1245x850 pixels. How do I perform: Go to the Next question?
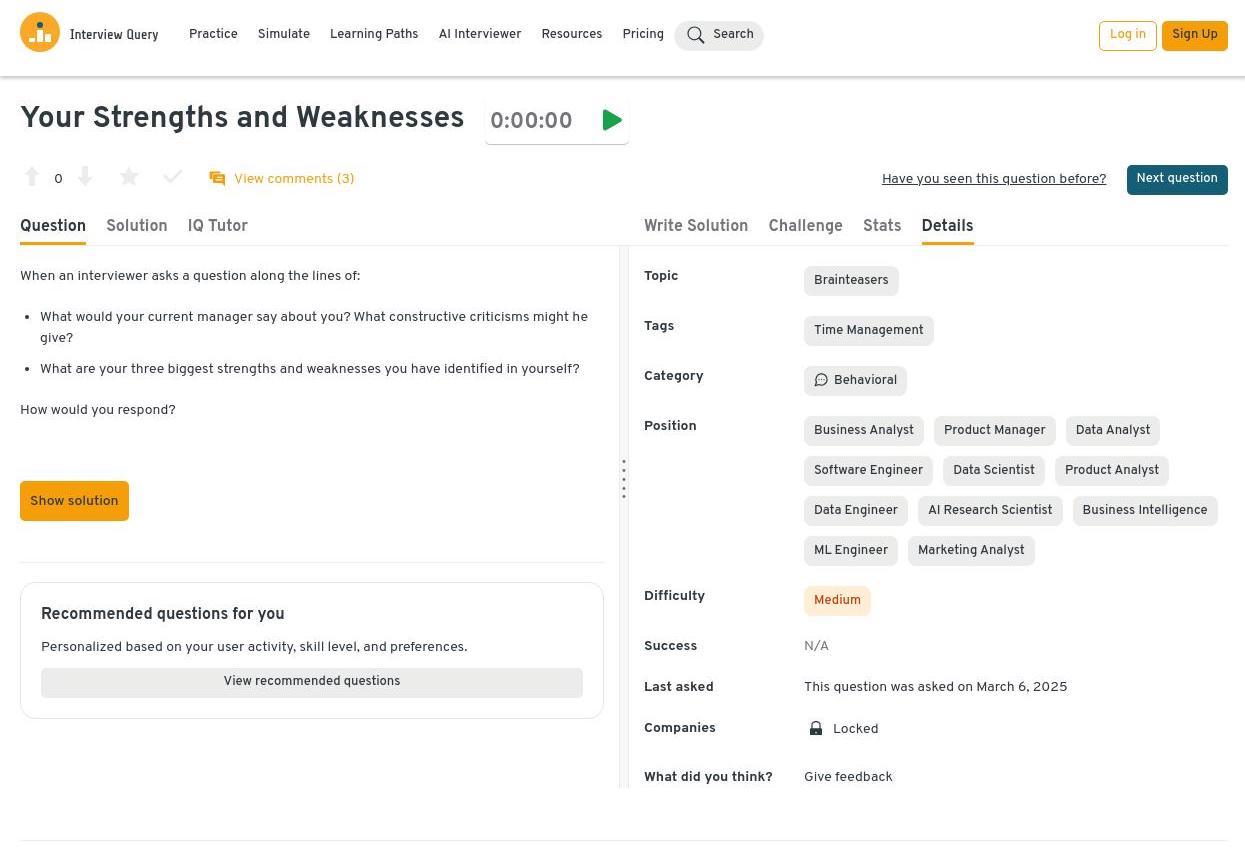point(1176,179)
